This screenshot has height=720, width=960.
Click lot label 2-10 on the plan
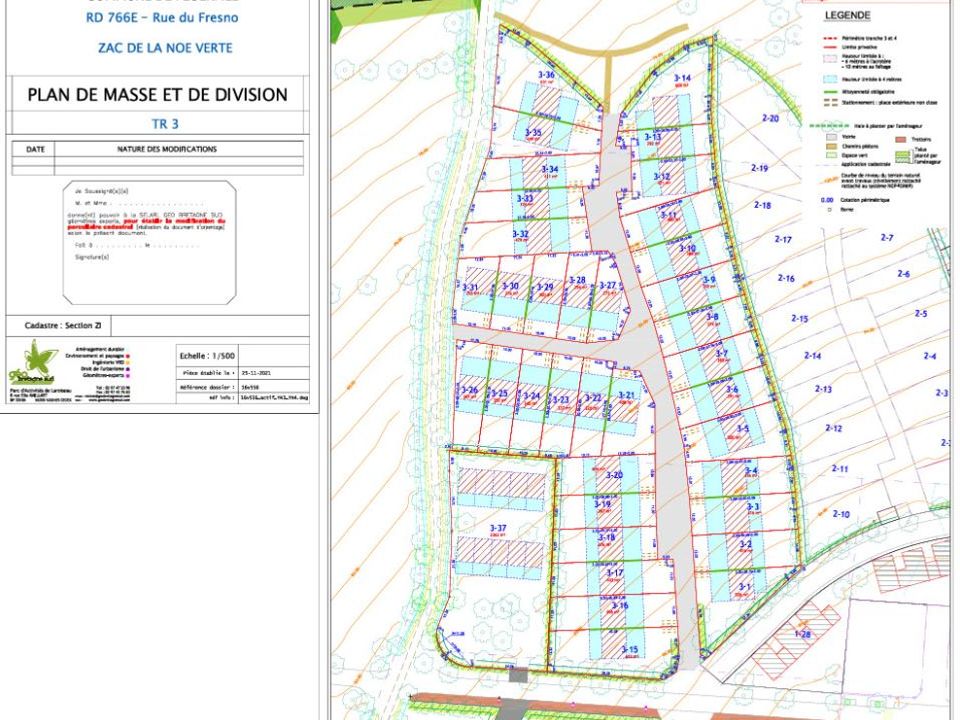[x=841, y=514]
